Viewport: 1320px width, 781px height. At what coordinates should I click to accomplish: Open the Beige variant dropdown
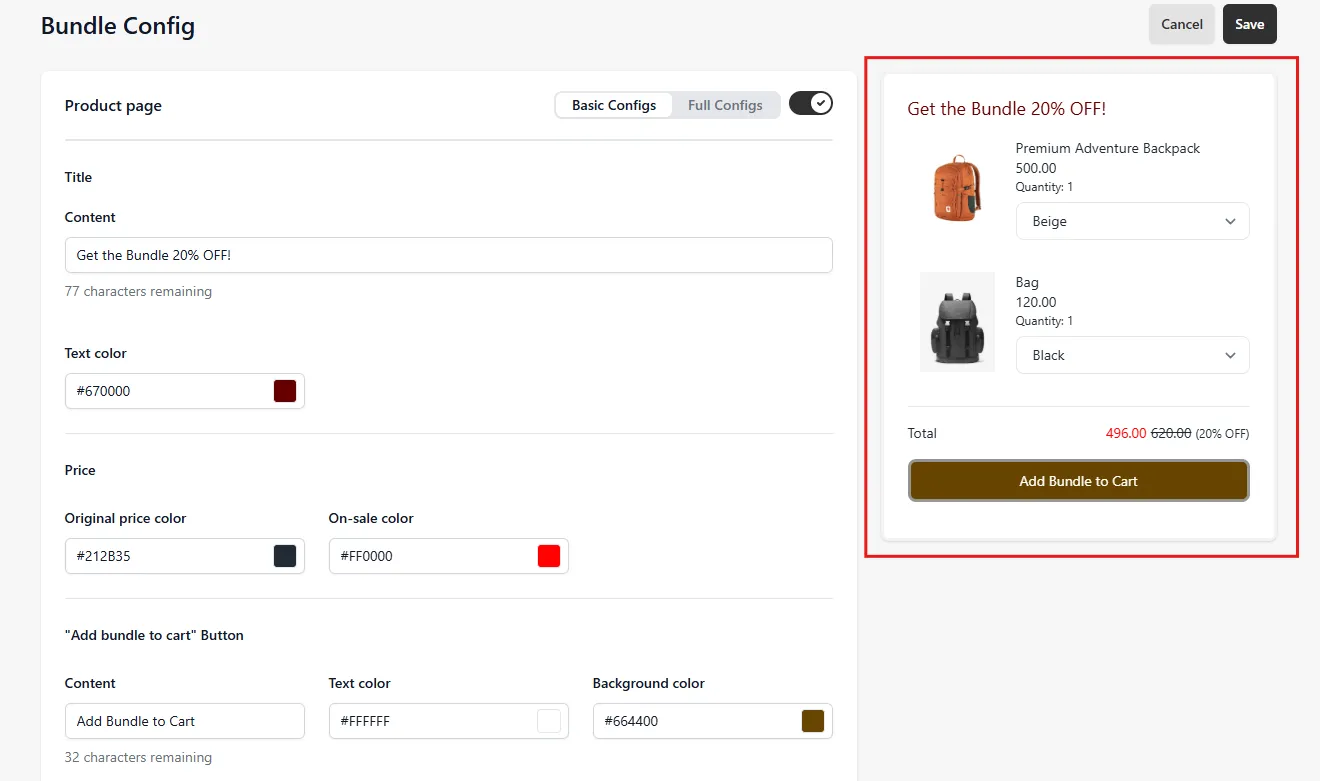(1132, 221)
